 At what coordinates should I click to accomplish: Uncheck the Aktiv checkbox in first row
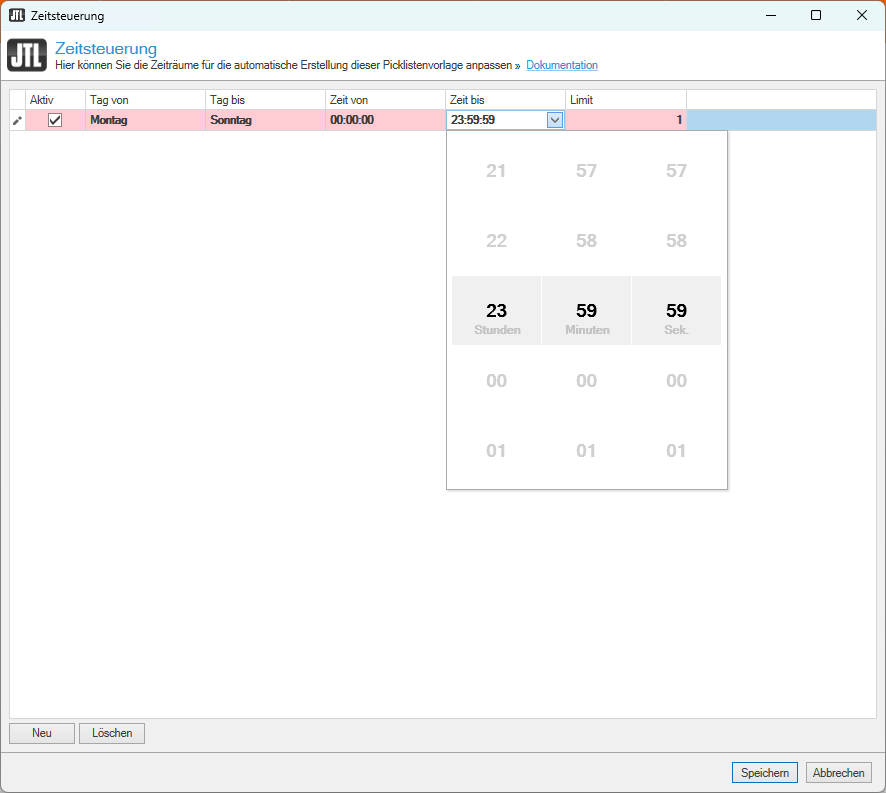pyautogui.click(x=55, y=120)
